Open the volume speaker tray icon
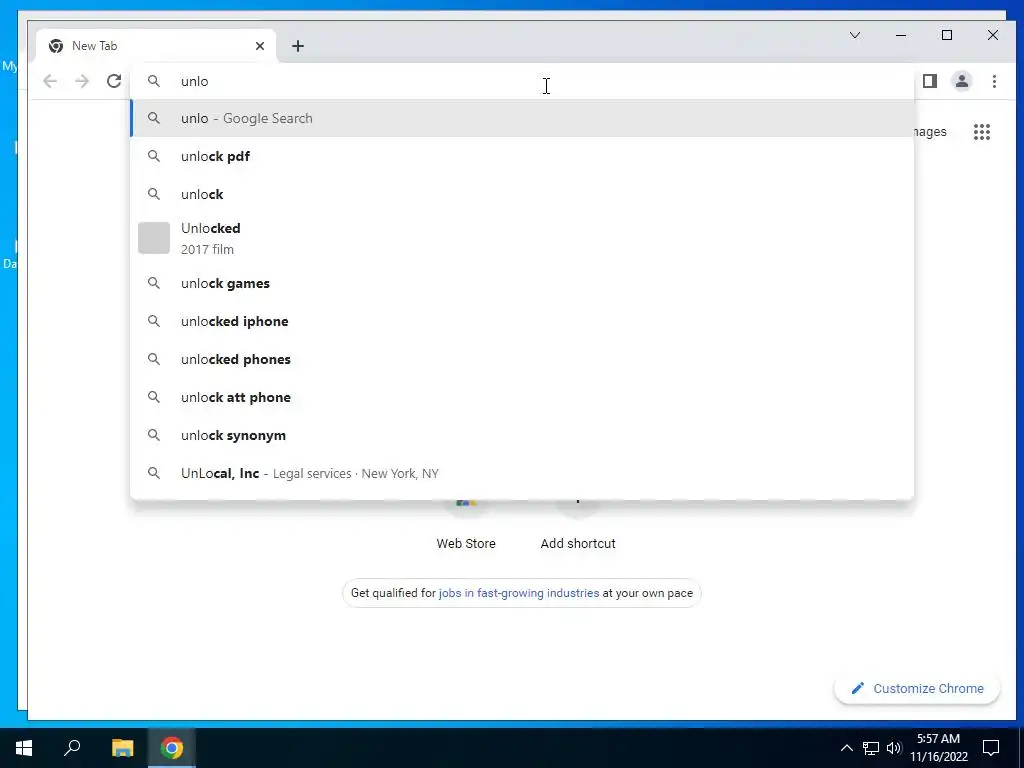 pyautogui.click(x=894, y=748)
